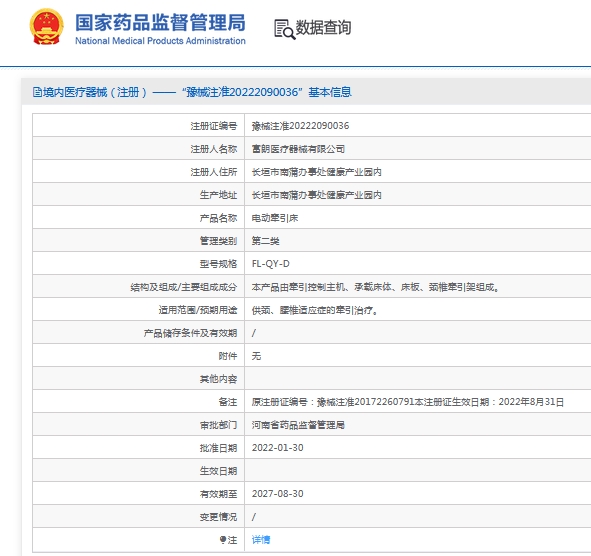Click National Medical Products Administration subtitle
The width and height of the screenshot is (591, 556).
[x=161, y=41]
